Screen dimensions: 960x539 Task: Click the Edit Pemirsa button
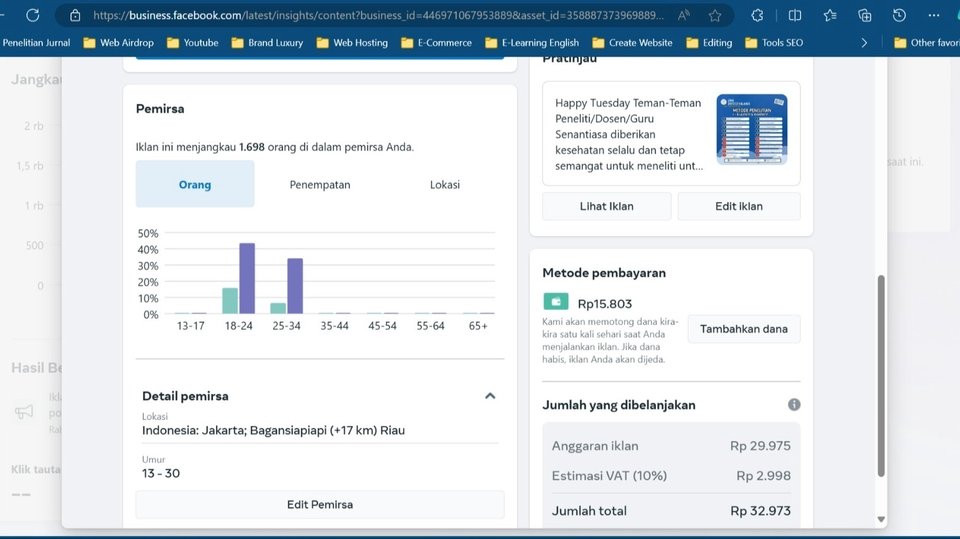(320, 504)
